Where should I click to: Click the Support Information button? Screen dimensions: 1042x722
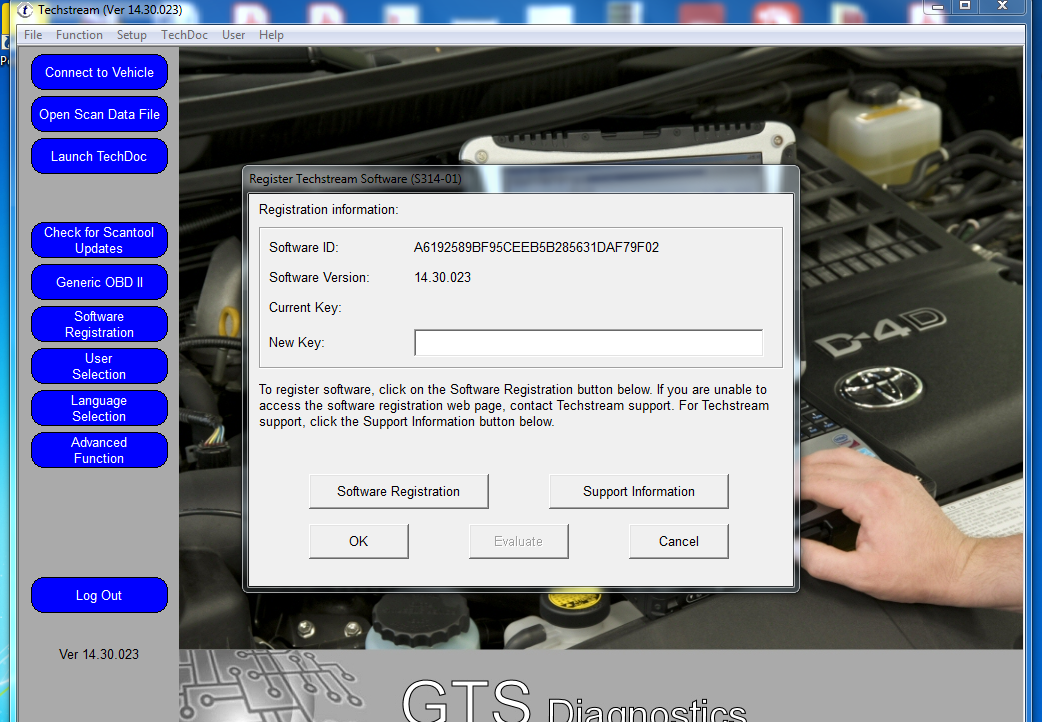click(638, 491)
